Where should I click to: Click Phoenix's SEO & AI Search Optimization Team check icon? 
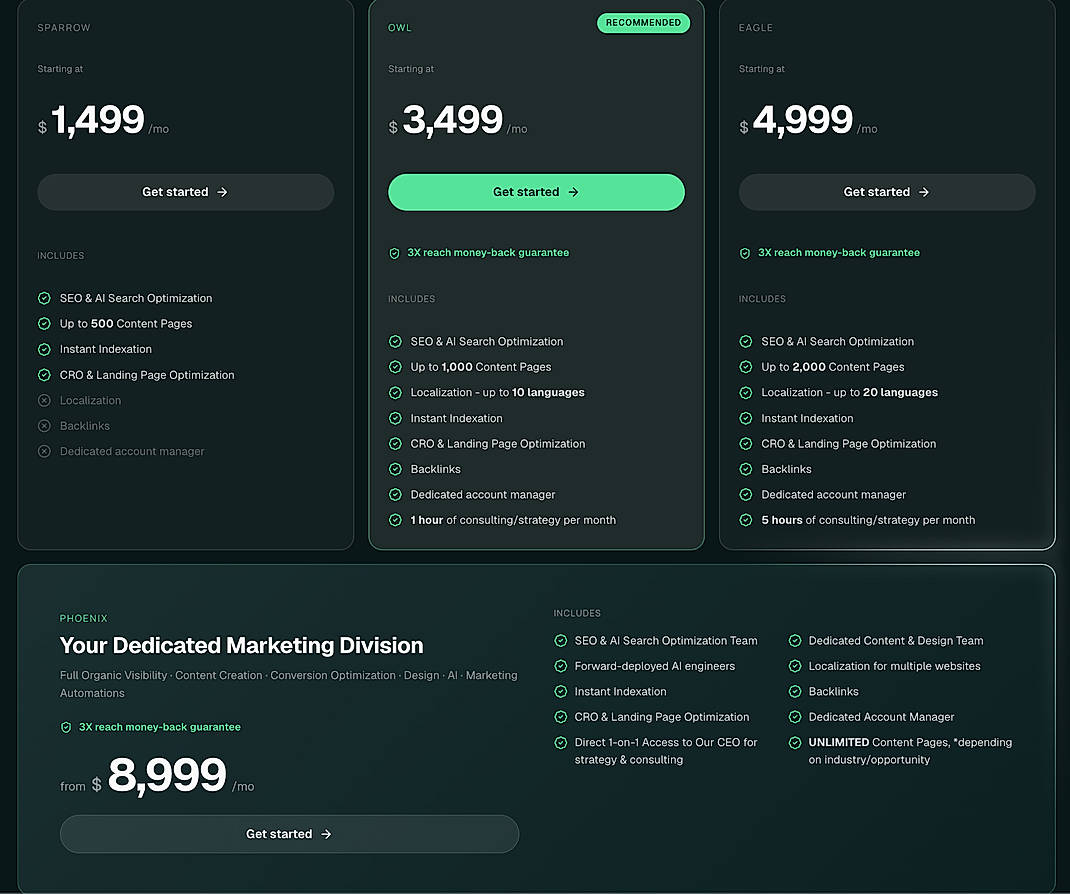pyautogui.click(x=561, y=641)
